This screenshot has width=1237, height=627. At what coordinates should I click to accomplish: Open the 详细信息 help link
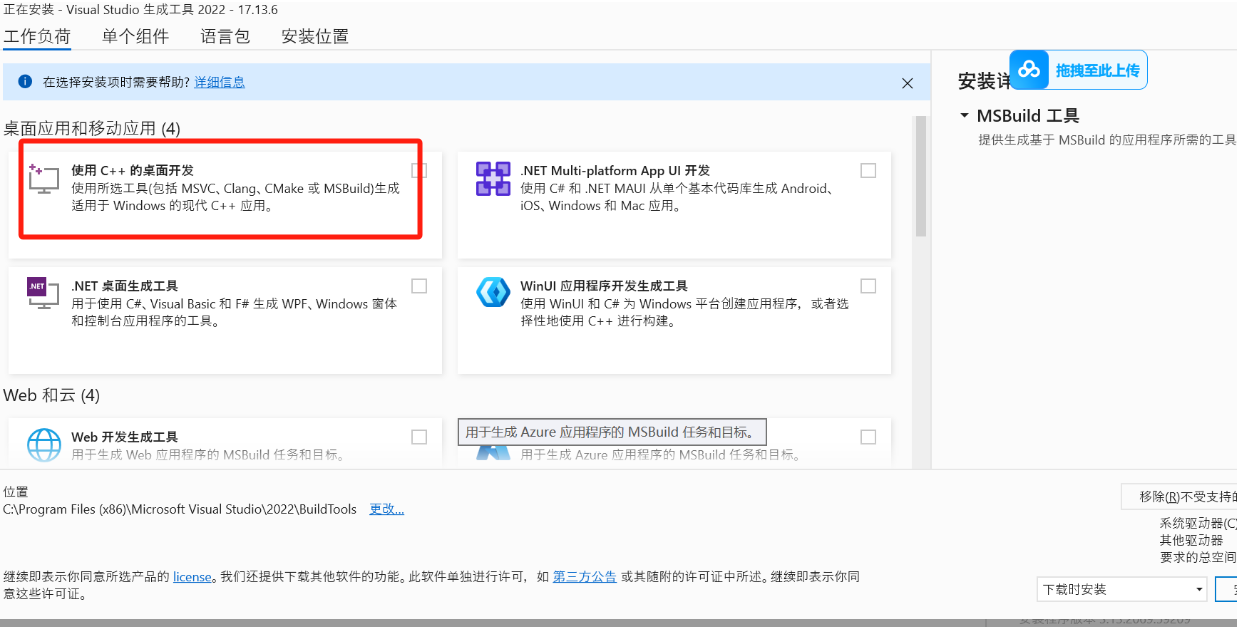point(219,82)
